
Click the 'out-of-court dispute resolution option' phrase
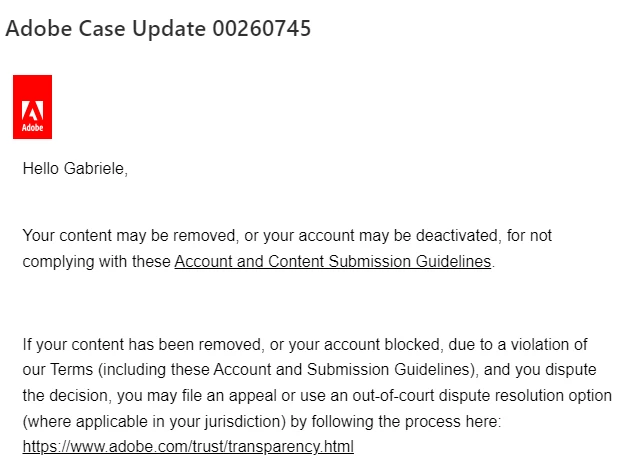(482, 396)
